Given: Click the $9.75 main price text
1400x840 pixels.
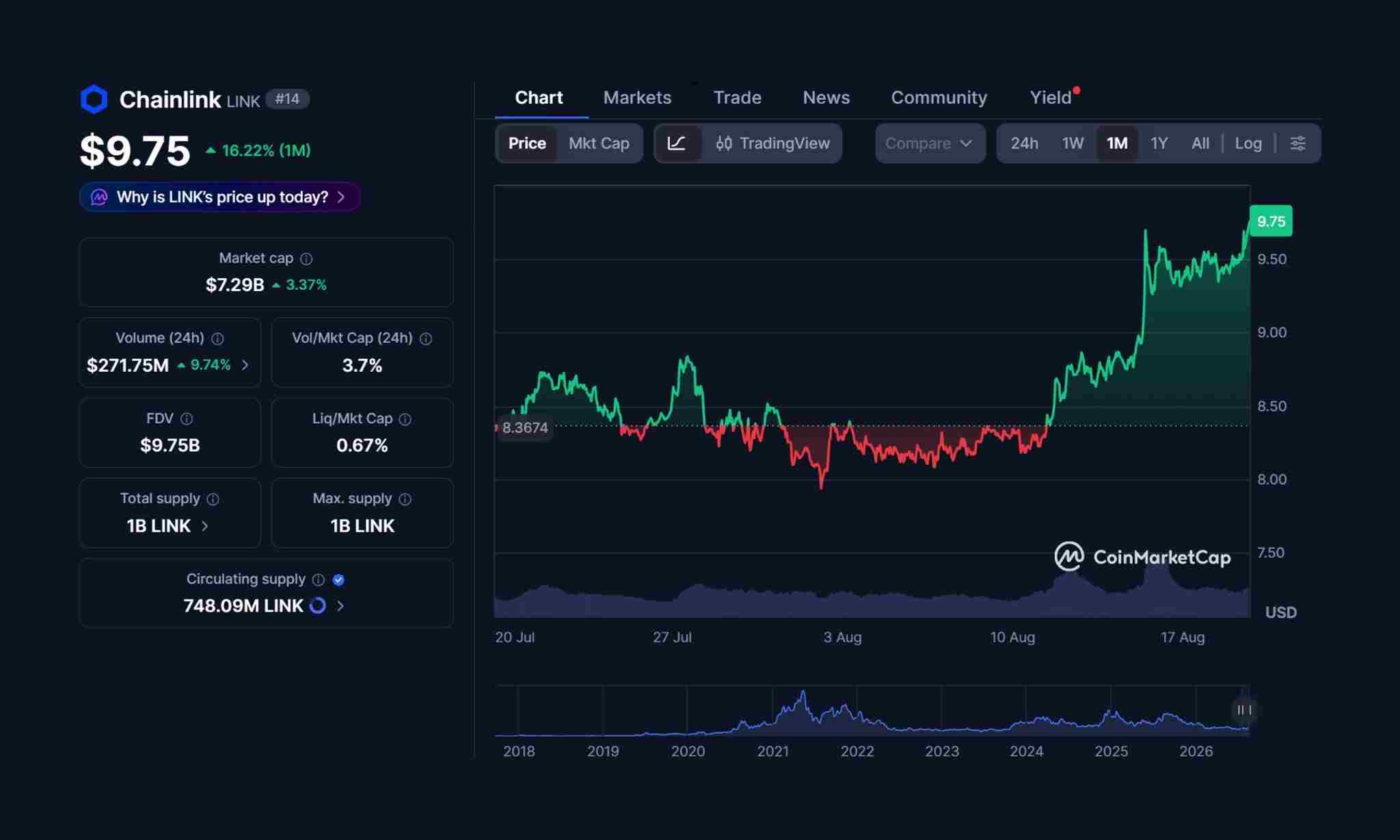Looking at the screenshot, I should pyautogui.click(x=135, y=150).
